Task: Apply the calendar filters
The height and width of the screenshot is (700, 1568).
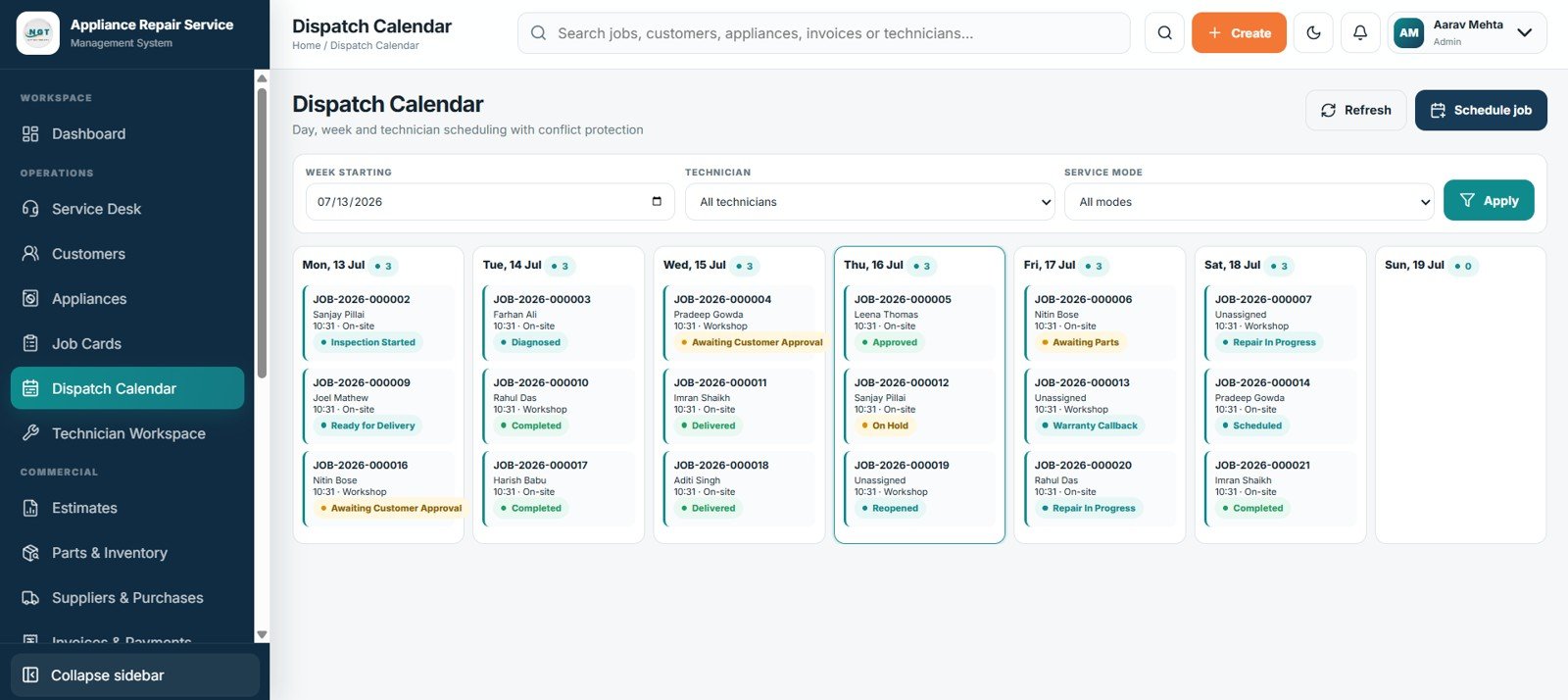Action: (x=1489, y=200)
